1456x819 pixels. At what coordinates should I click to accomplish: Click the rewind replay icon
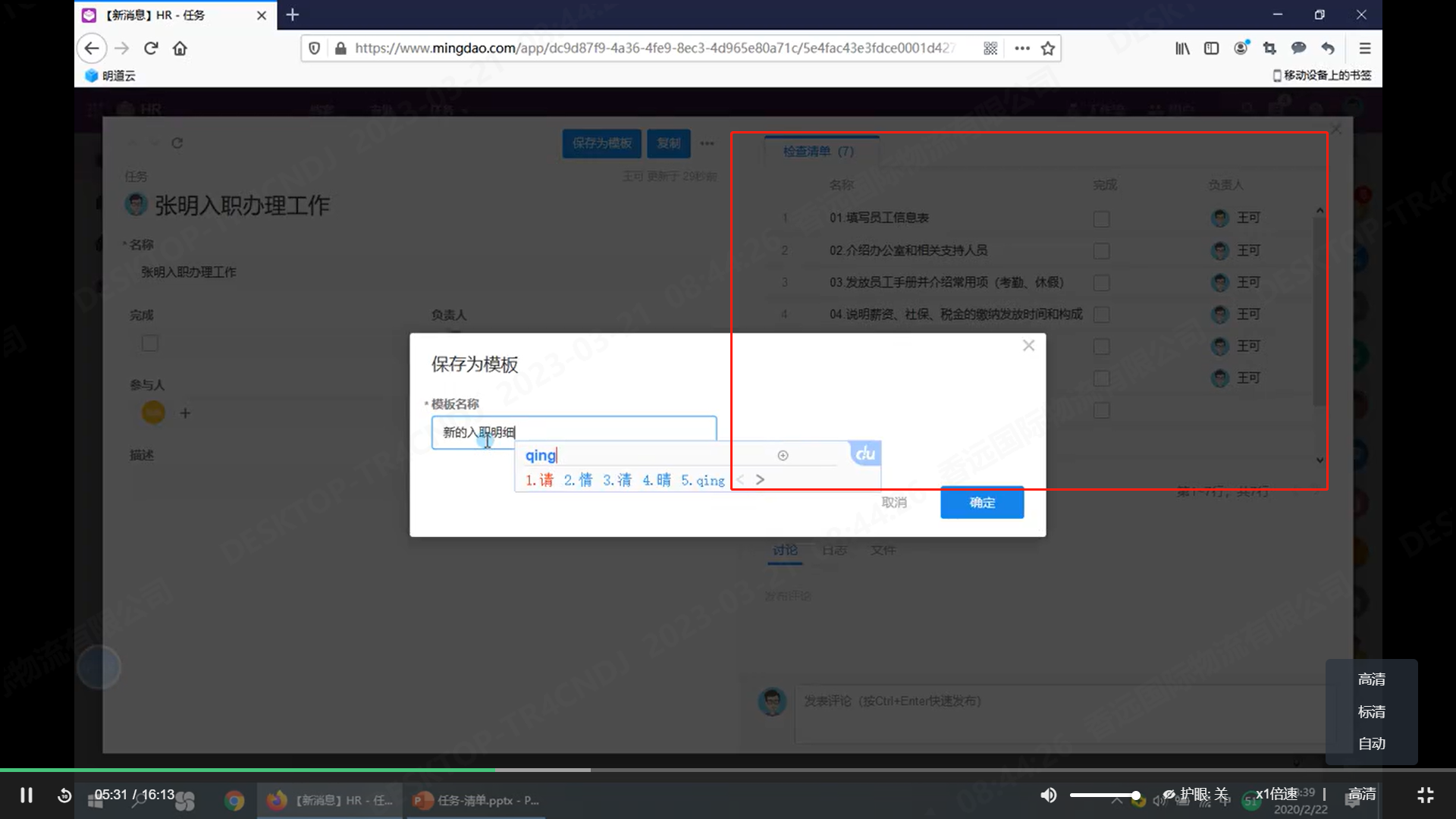coord(64,795)
